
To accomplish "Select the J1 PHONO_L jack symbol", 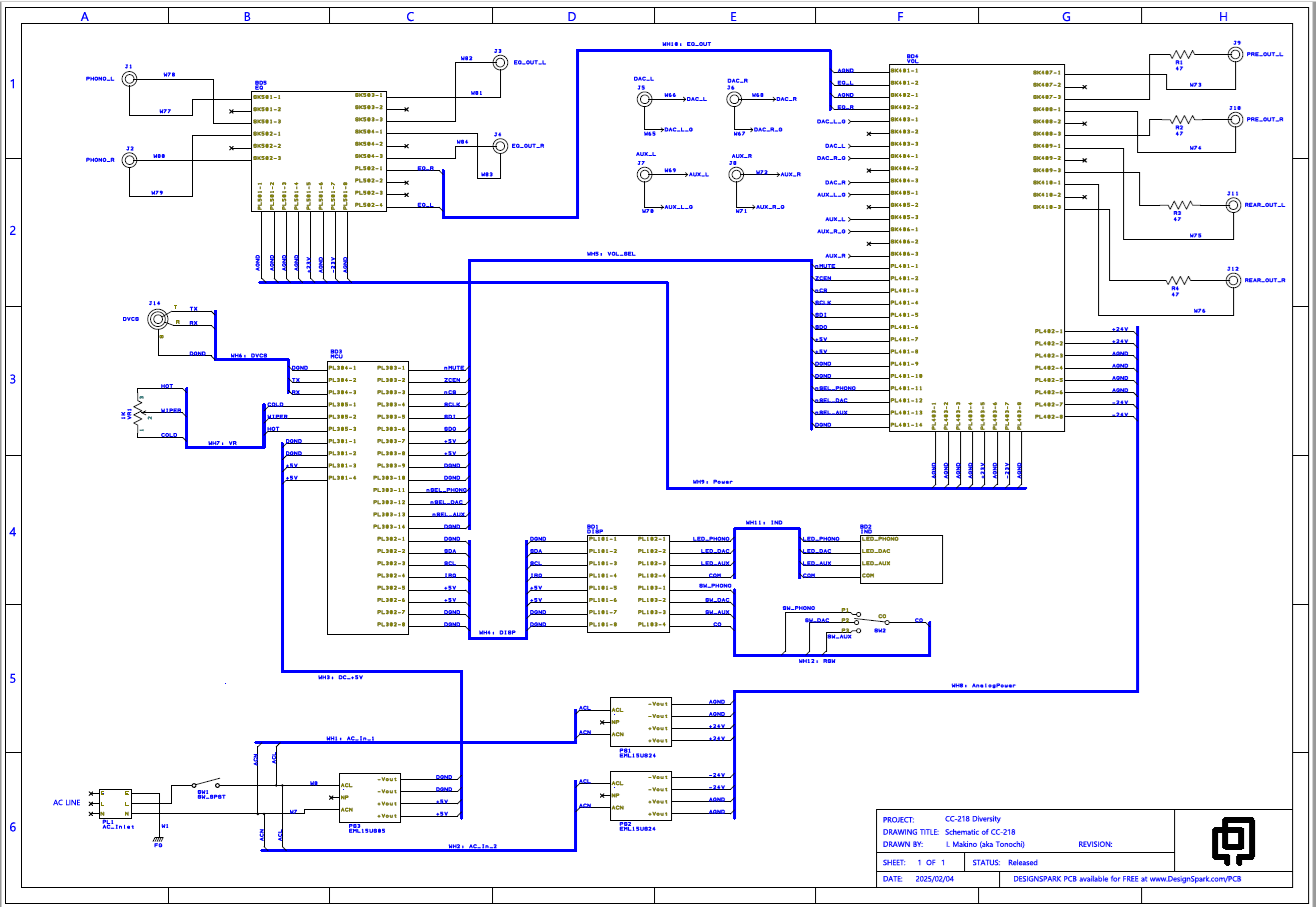I will point(129,78).
